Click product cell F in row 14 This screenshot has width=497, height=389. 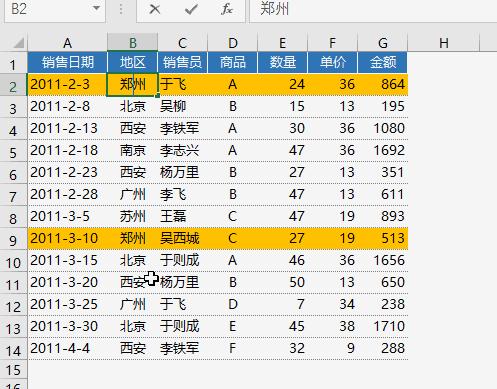233,348
